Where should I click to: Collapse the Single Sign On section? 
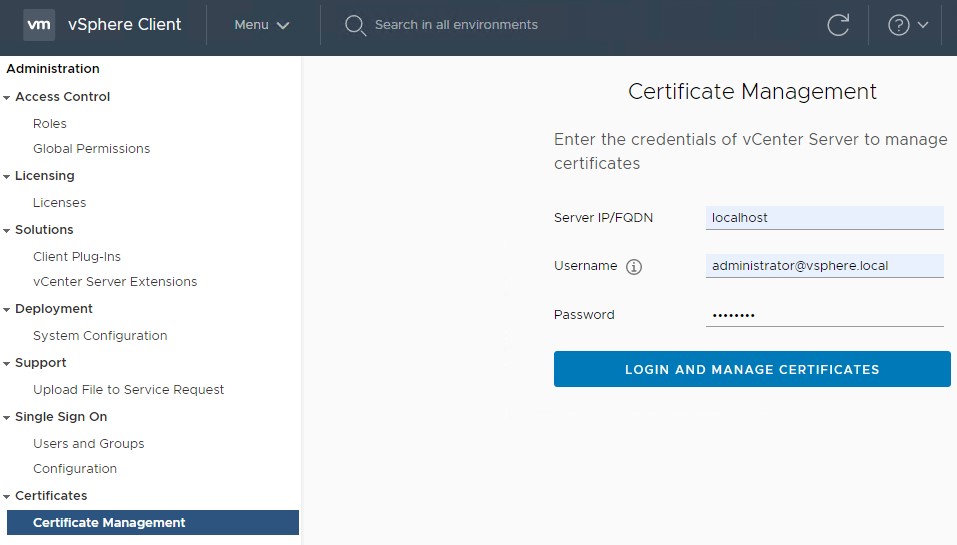coord(7,417)
